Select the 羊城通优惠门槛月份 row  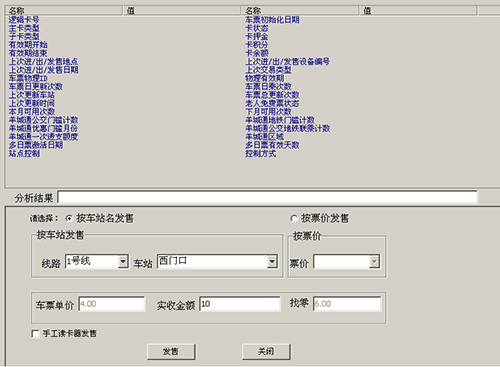43,128
